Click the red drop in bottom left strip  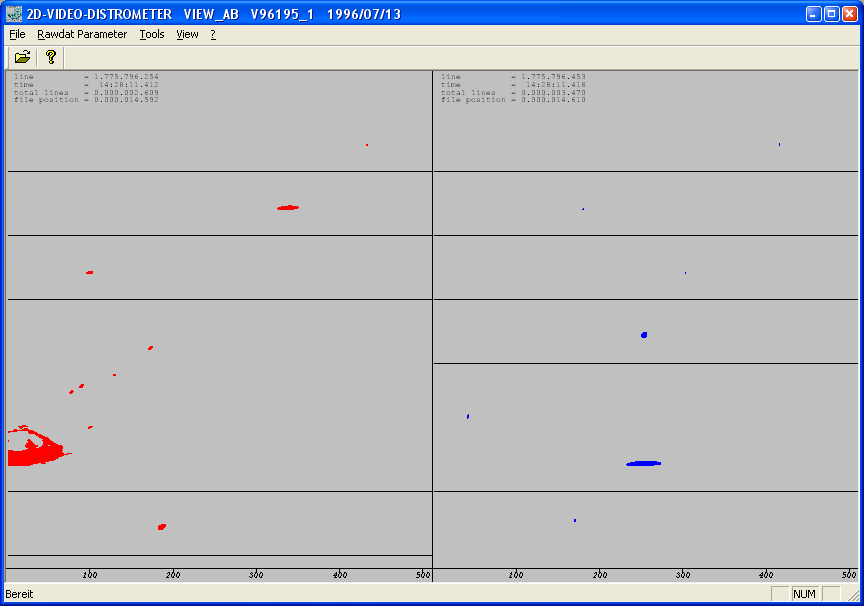[x=162, y=527]
